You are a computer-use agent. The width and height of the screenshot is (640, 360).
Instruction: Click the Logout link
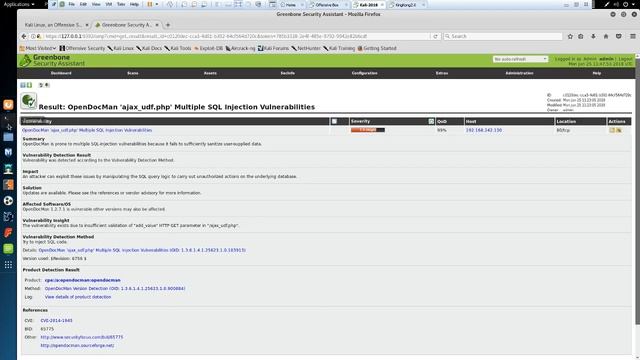(625, 59)
